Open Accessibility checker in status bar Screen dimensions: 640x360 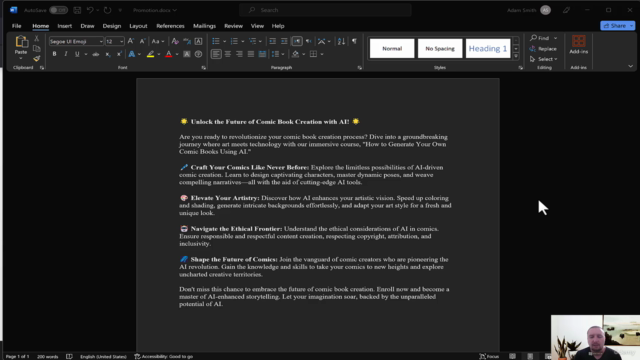[x=164, y=356]
